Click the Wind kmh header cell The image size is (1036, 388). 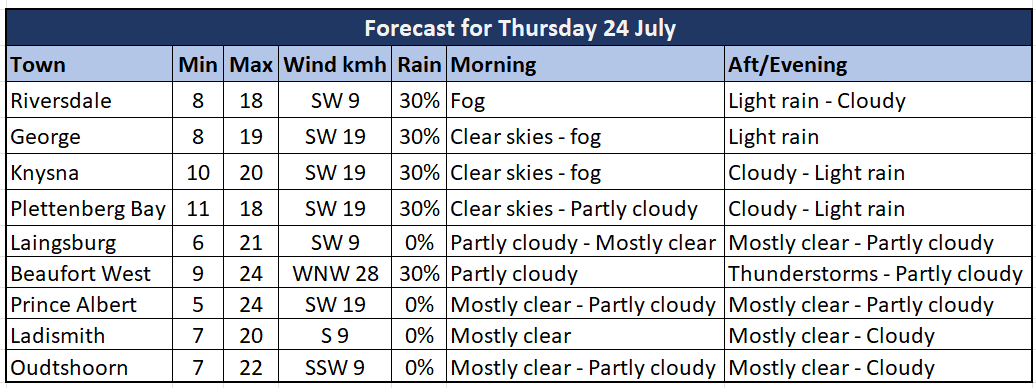(335, 65)
